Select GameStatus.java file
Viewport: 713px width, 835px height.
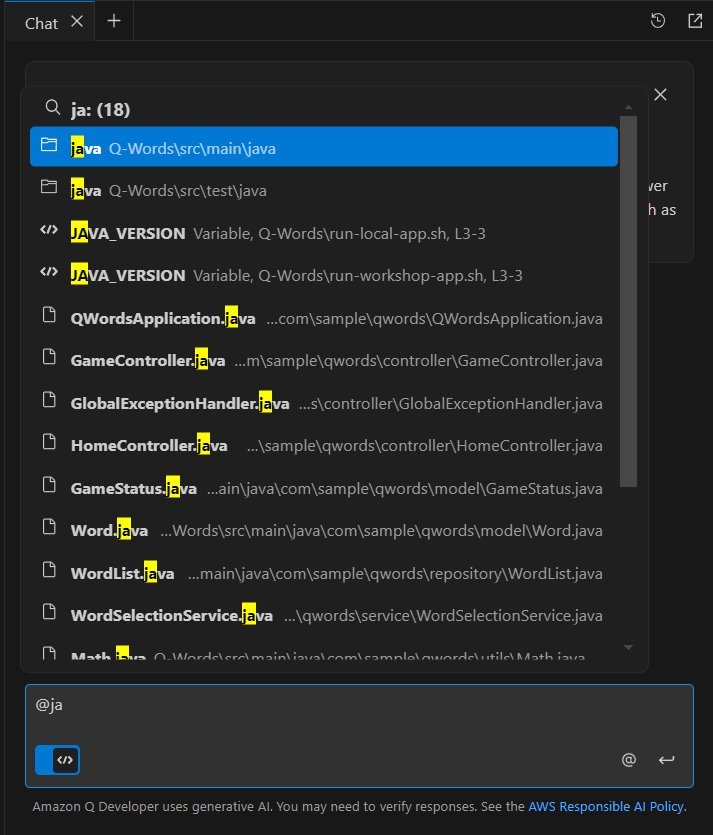(x=324, y=488)
